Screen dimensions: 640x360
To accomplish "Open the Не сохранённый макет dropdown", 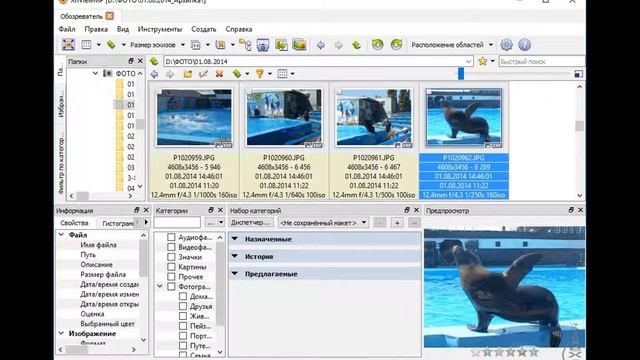I will (323, 223).
